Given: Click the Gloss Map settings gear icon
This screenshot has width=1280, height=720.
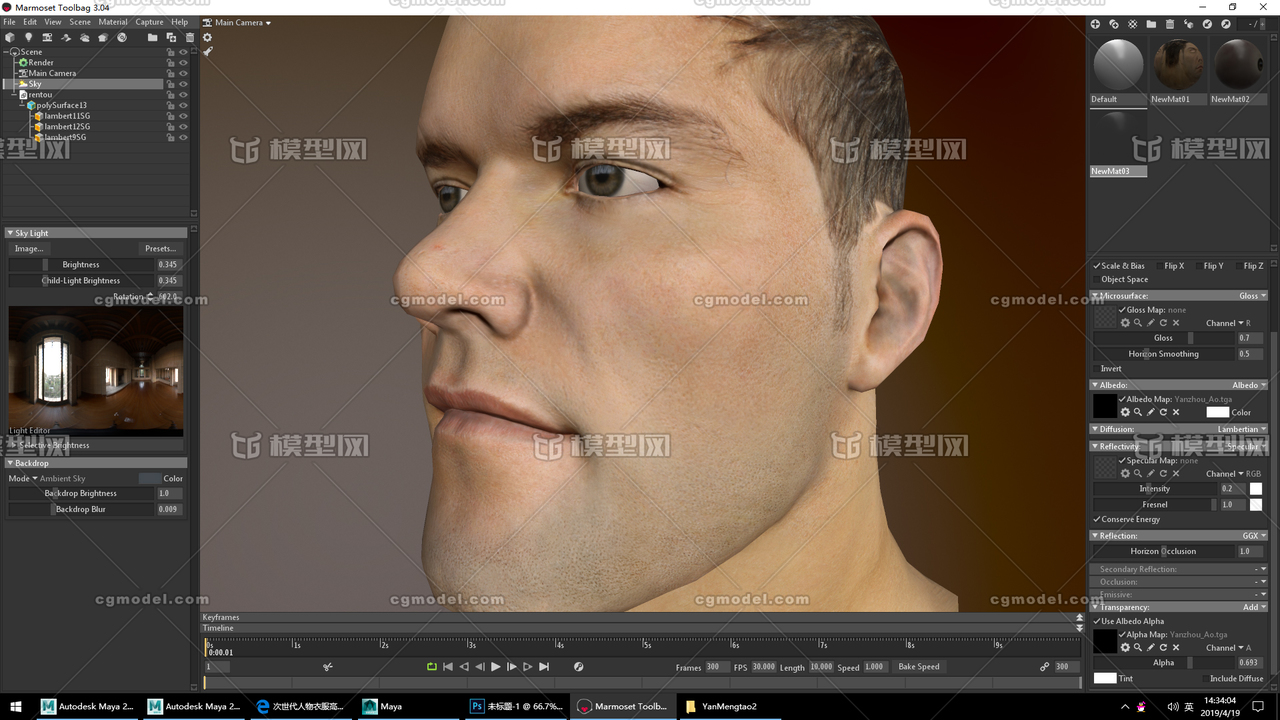Looking at the screenshot, I should [x=1125, y=323].
